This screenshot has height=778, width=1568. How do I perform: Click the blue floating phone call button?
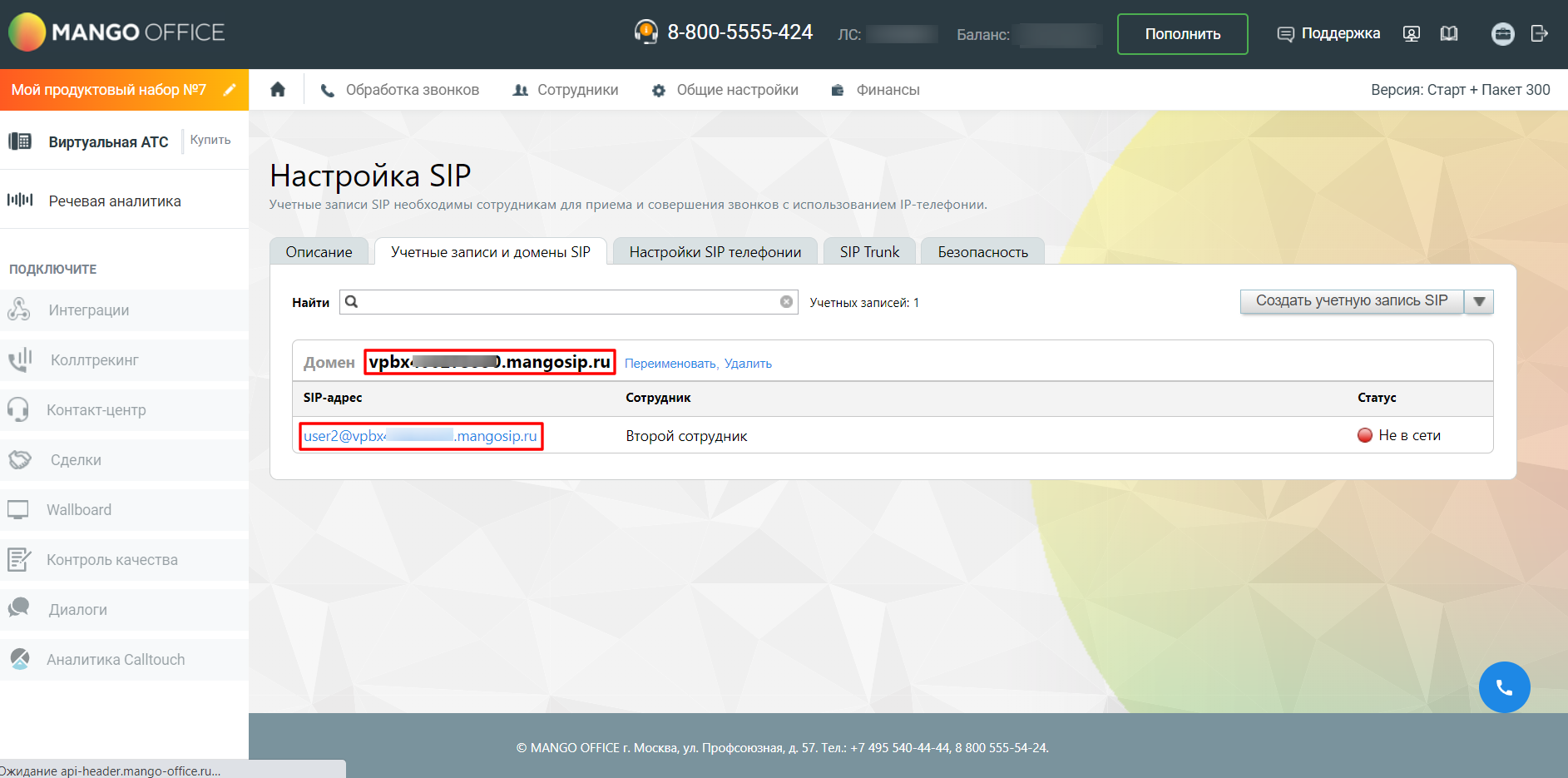[1504, 687]
